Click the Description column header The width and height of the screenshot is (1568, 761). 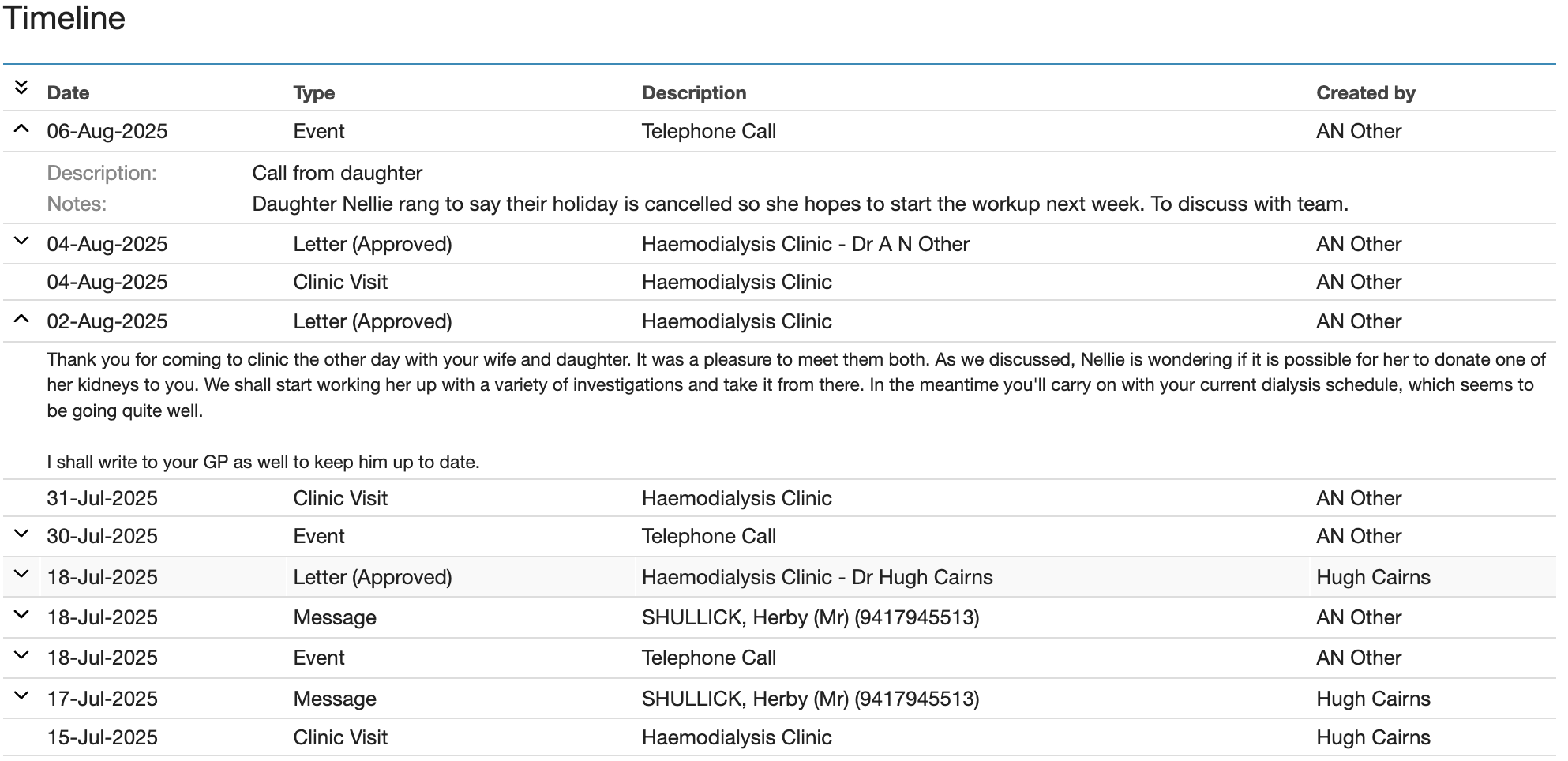(x=693, y=93)
